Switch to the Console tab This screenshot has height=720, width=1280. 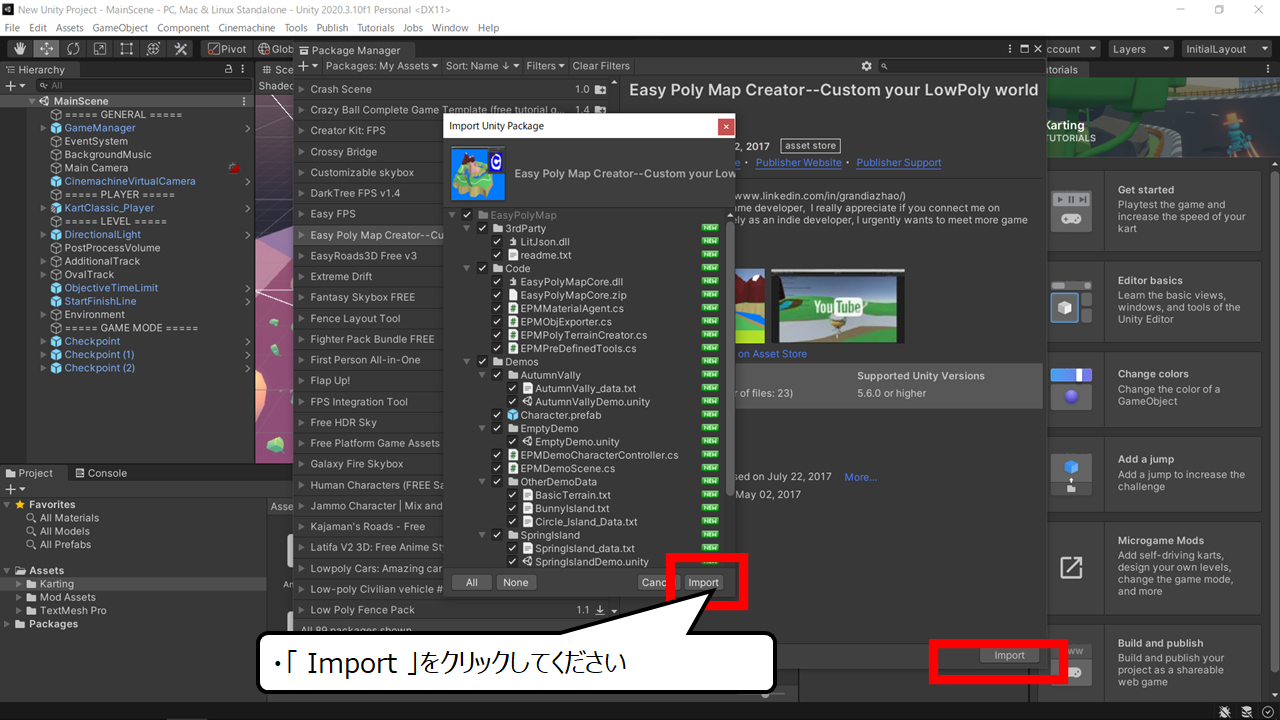coord(100,473)
